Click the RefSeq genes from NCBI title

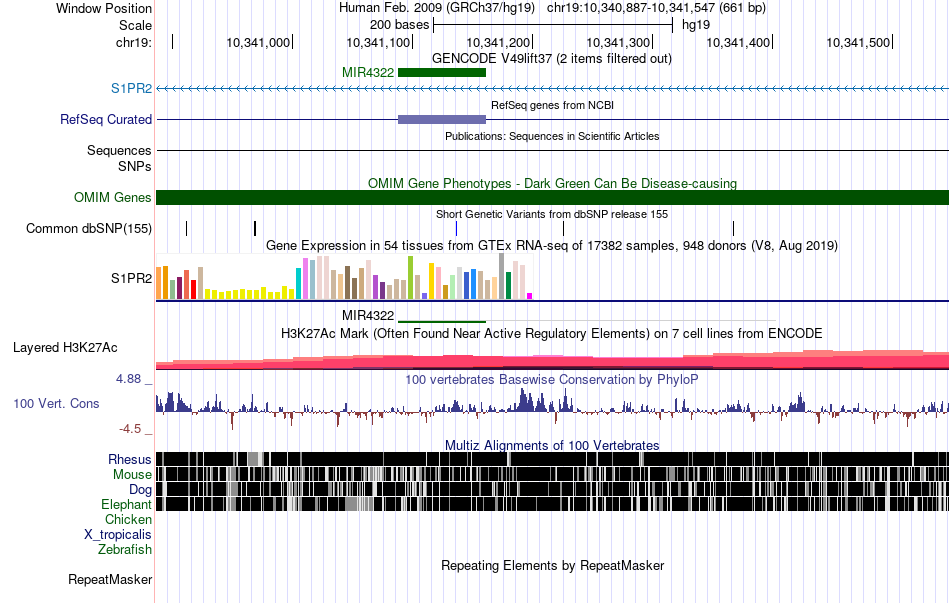553,105
